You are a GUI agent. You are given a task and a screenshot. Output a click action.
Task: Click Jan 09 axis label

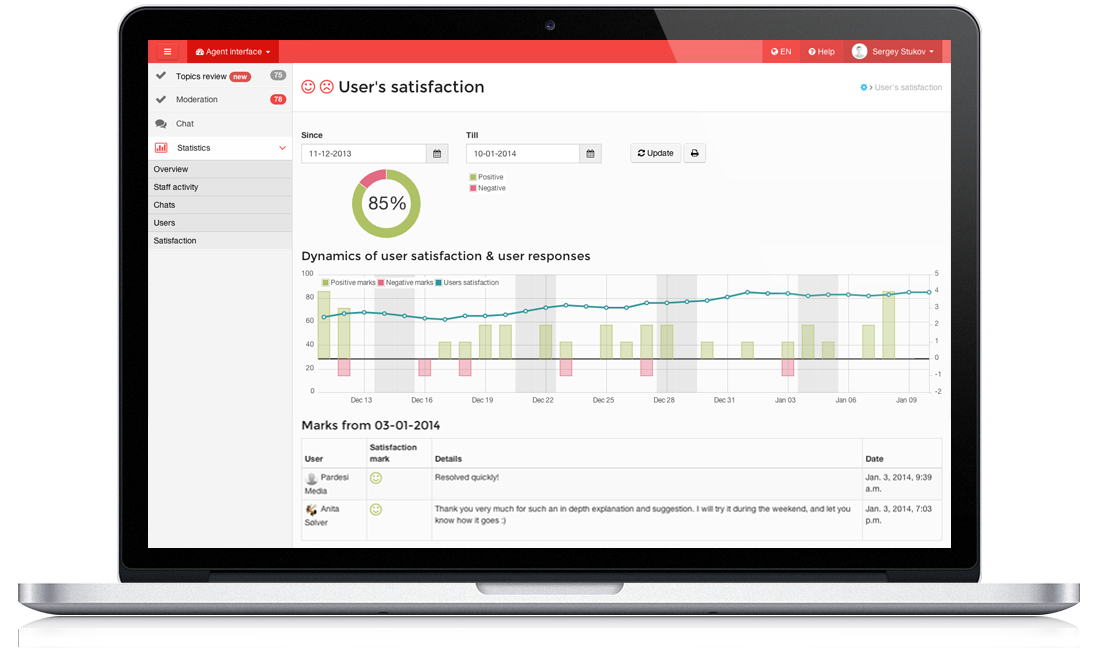906,400
